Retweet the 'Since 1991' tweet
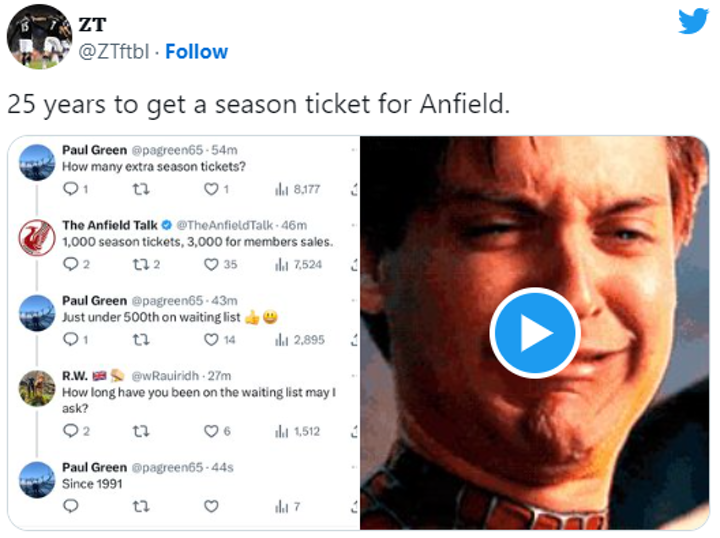The height and width of the screenshot is (538, 720). tap(140, 507)
